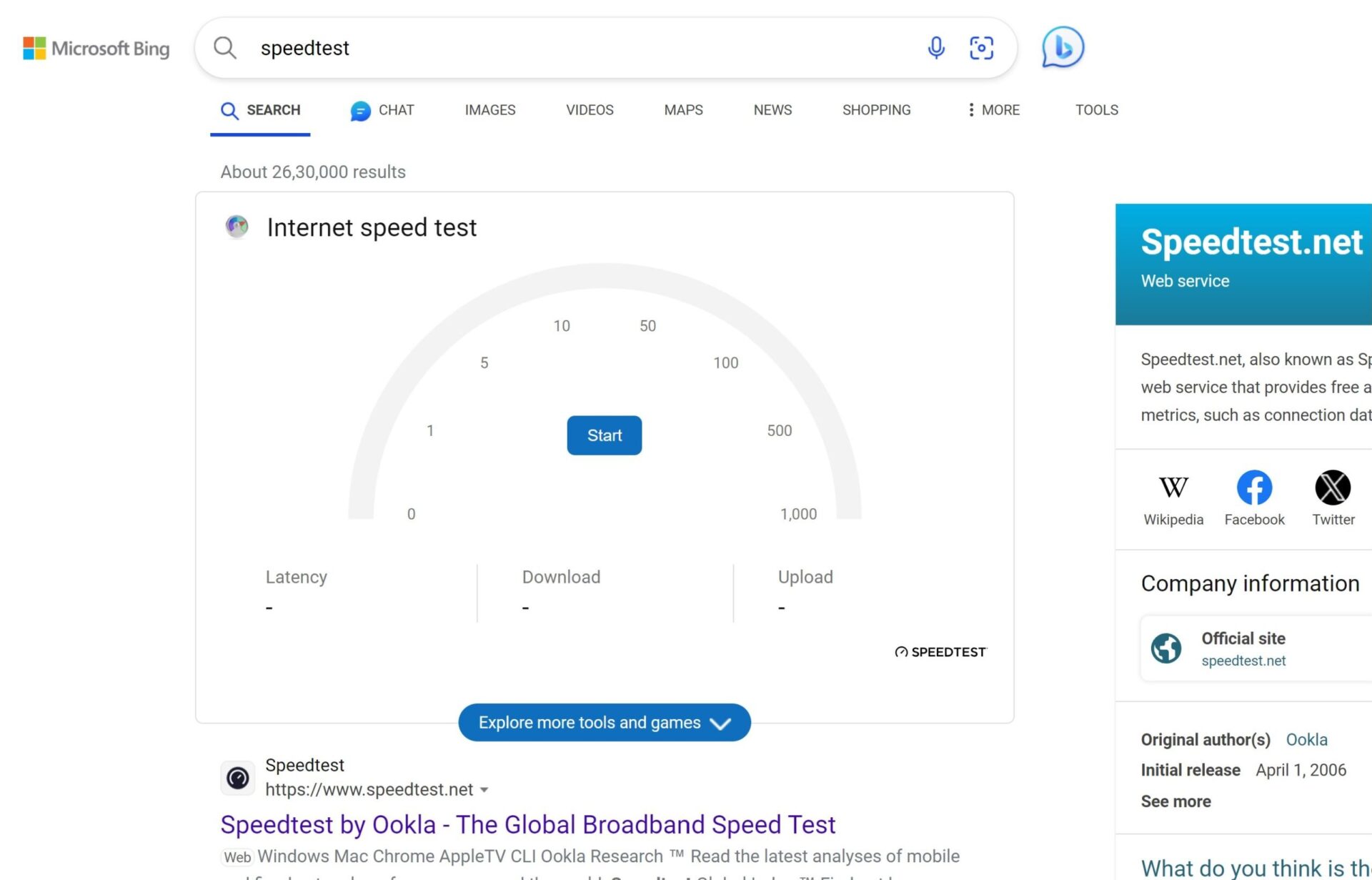Visit the Facebook page icon

[x=1254, y=487]
